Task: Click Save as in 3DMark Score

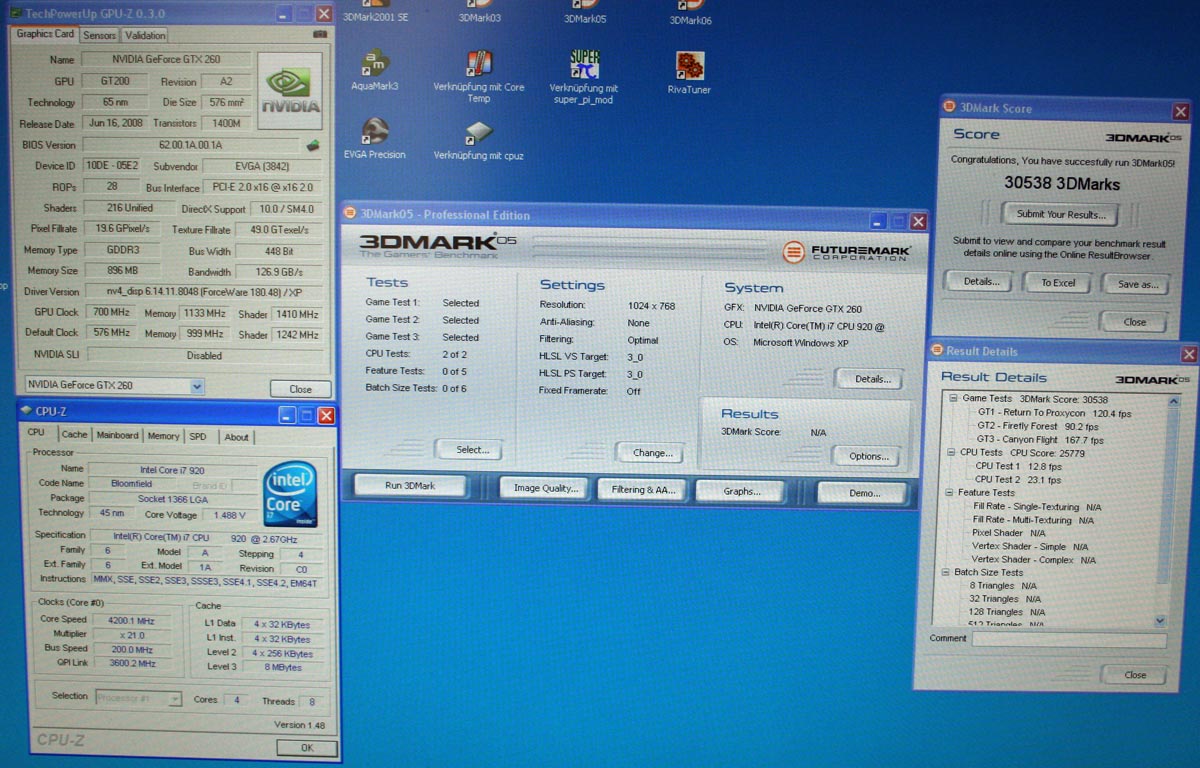Action: pos(1137,284)
